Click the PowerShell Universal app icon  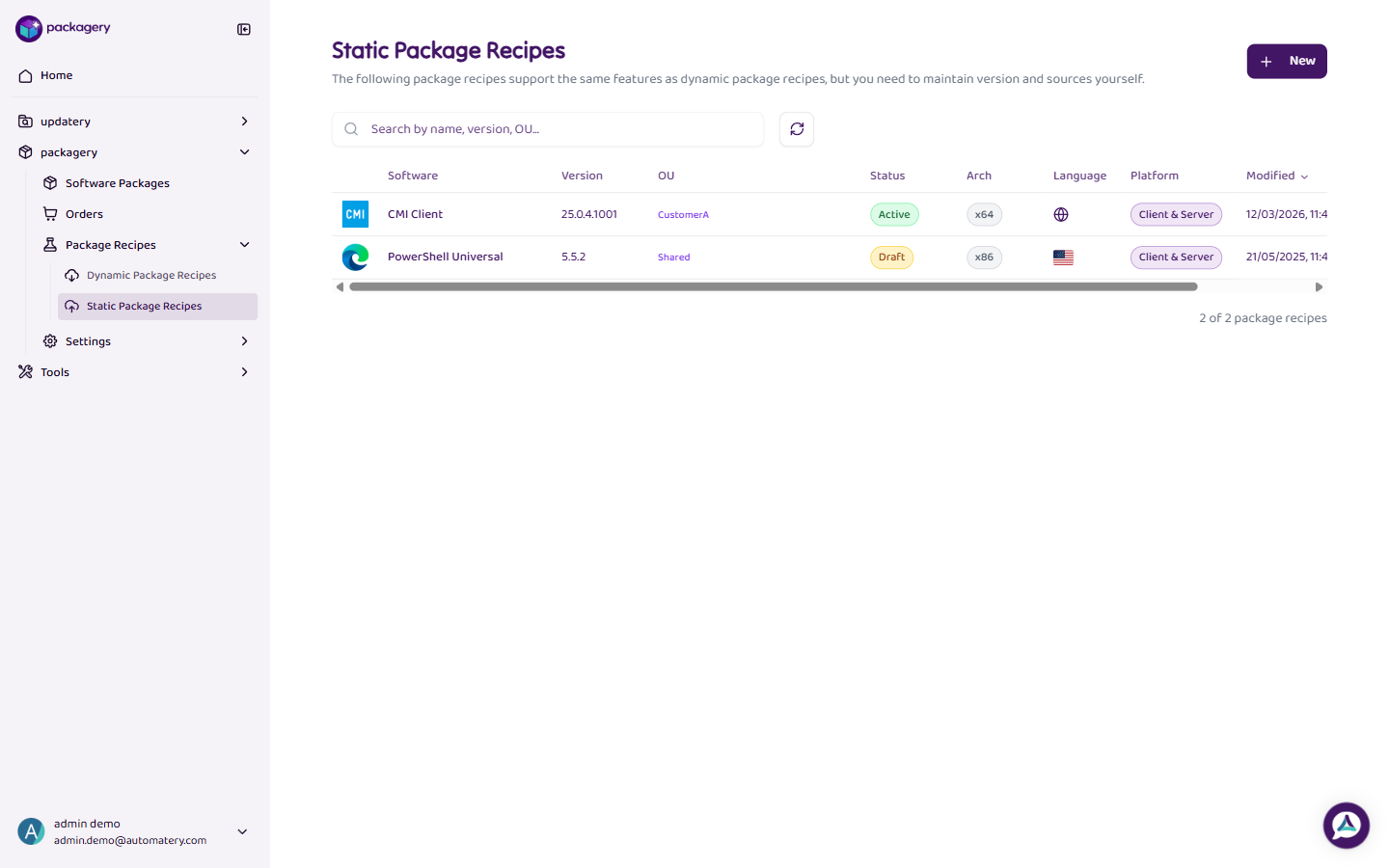pos(355,257)
